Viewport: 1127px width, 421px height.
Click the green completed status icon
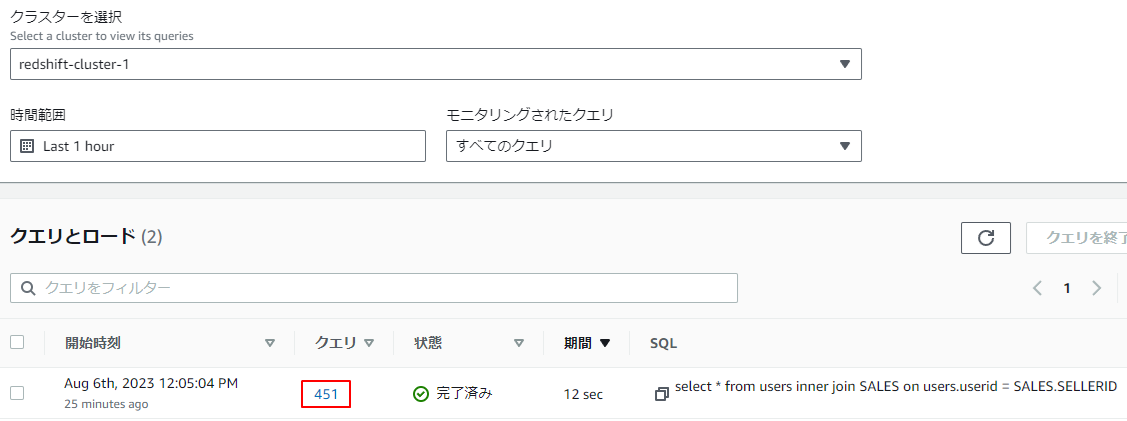click(421, 394)
